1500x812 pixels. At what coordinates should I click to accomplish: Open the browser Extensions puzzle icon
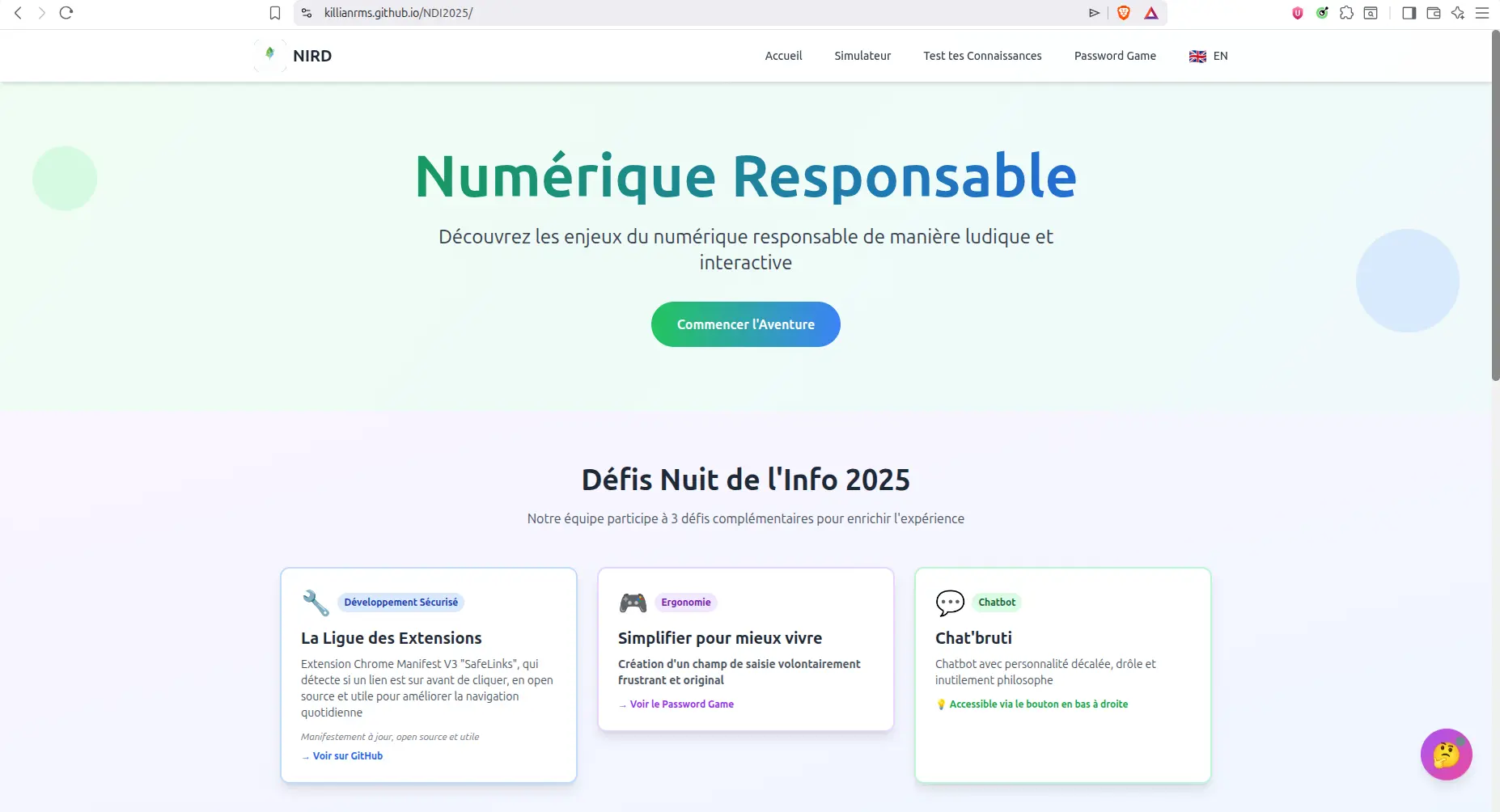[1346, 13]
